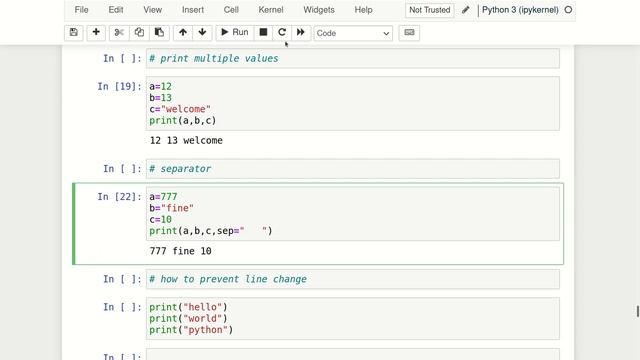Click the pencil edit icon beside Not Trusted
This screenshot has height=360, width=640.
[466, 10]
